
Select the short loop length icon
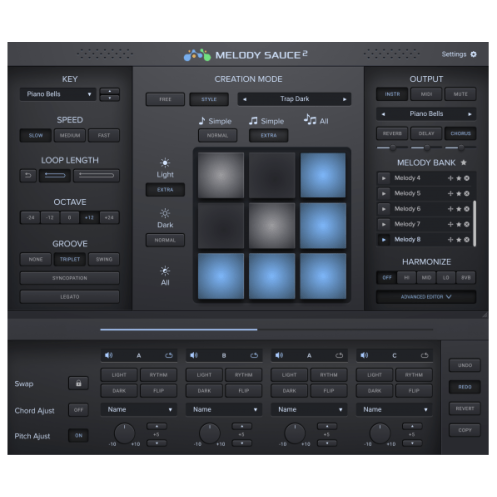coord(55,175)
